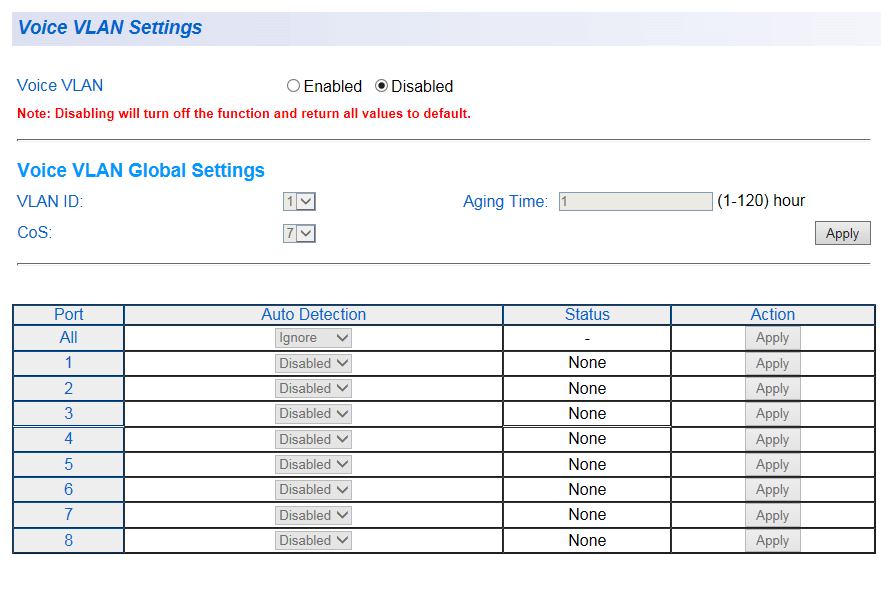Apply settings for port 4
This screenshot has height=592, width=890.
(x=772, y=440)
